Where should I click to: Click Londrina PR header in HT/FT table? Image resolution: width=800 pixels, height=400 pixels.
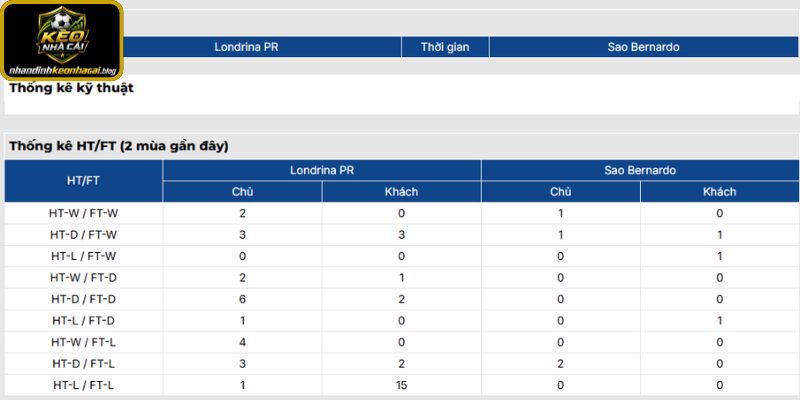point(322,170)
